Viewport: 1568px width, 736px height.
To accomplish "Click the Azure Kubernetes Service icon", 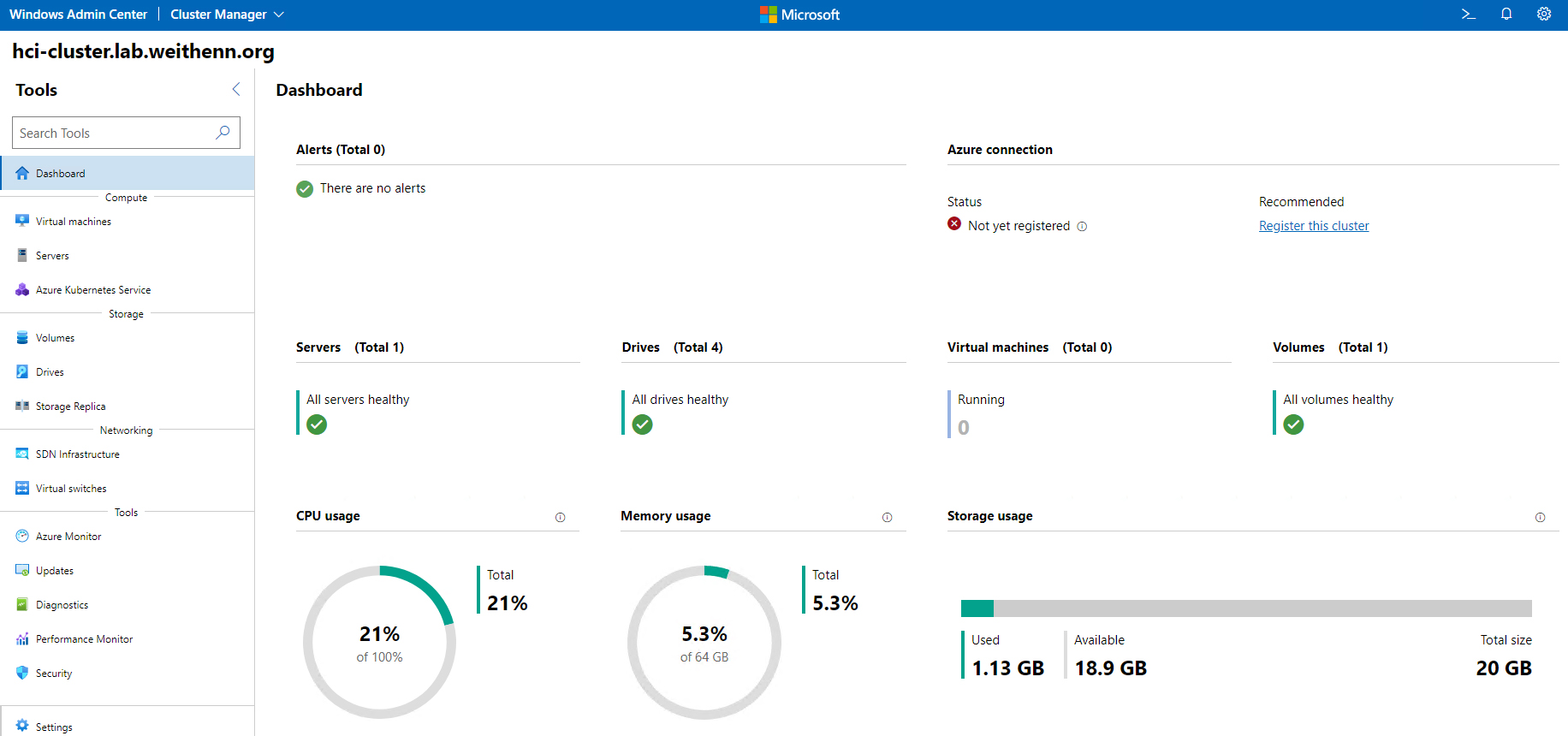I will [22, 289].
